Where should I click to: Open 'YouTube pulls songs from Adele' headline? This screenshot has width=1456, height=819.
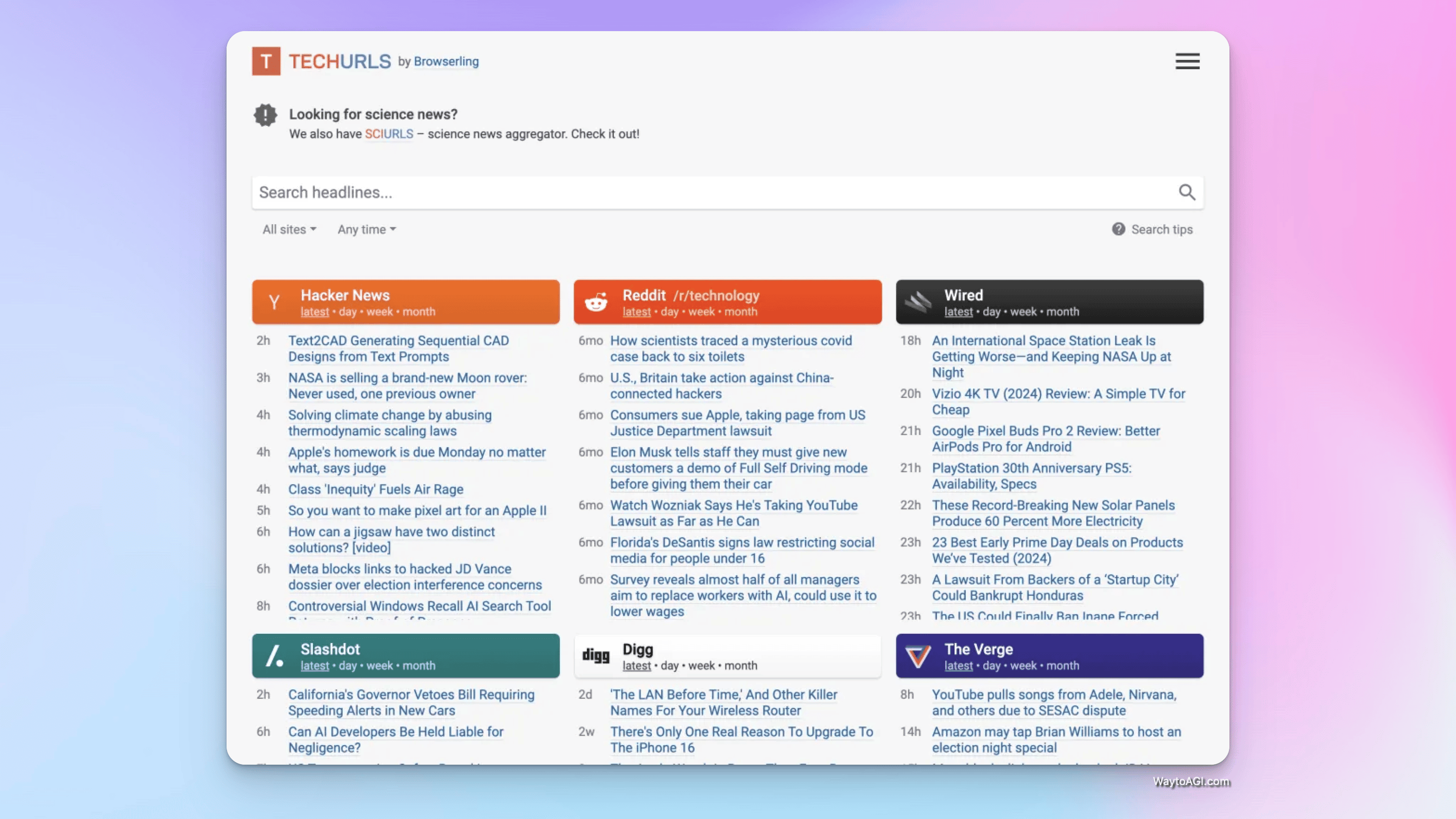coord(1054,702)
